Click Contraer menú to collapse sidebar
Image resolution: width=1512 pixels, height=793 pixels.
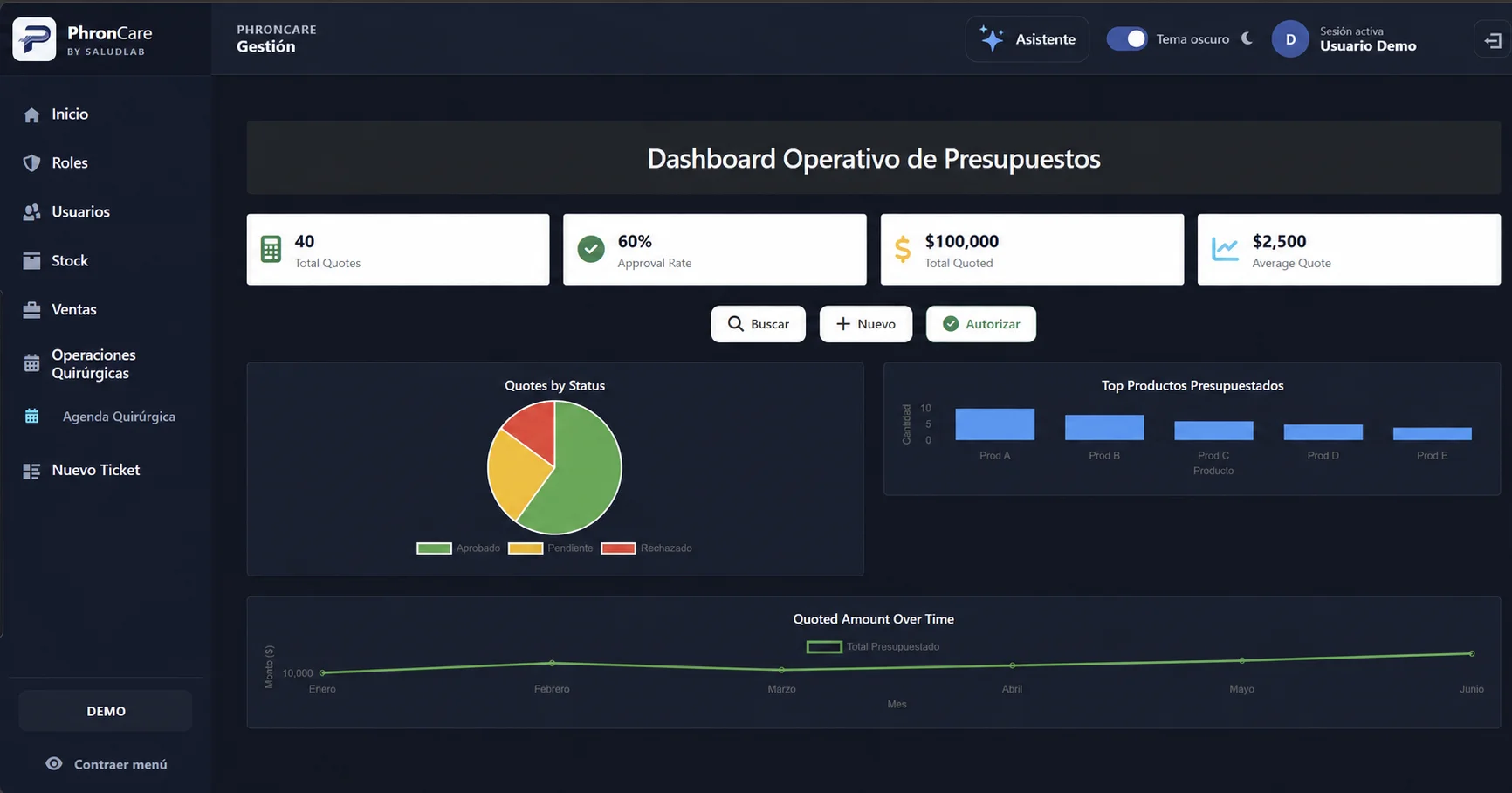click(106, 764)
